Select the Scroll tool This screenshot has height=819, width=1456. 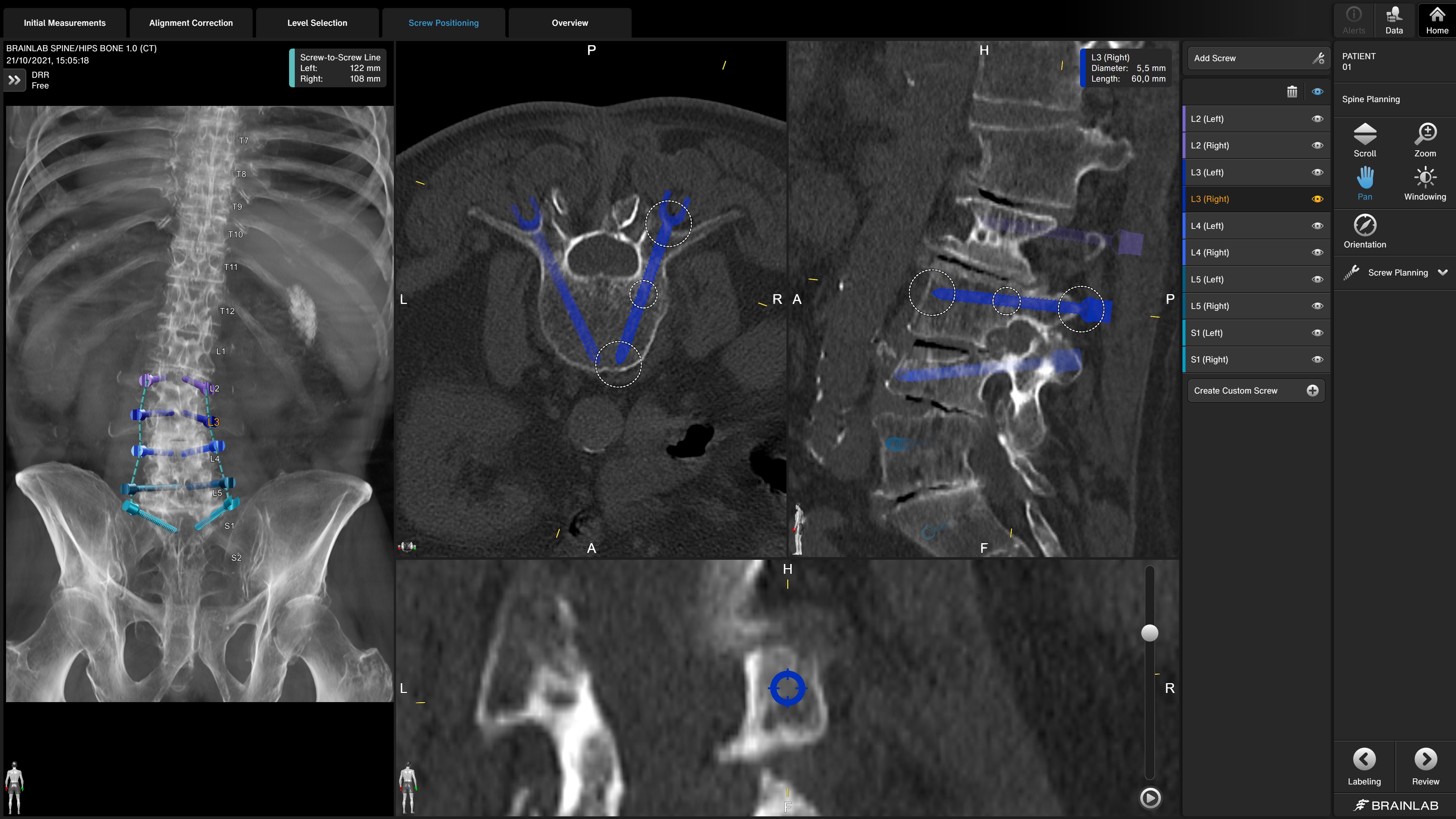[x=1365, y=140]
